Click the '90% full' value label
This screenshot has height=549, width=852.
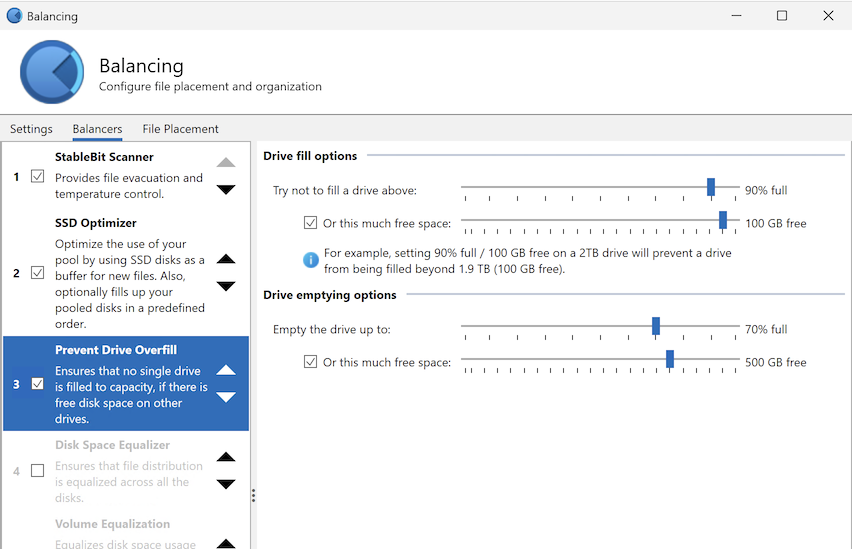click(766, 190)
